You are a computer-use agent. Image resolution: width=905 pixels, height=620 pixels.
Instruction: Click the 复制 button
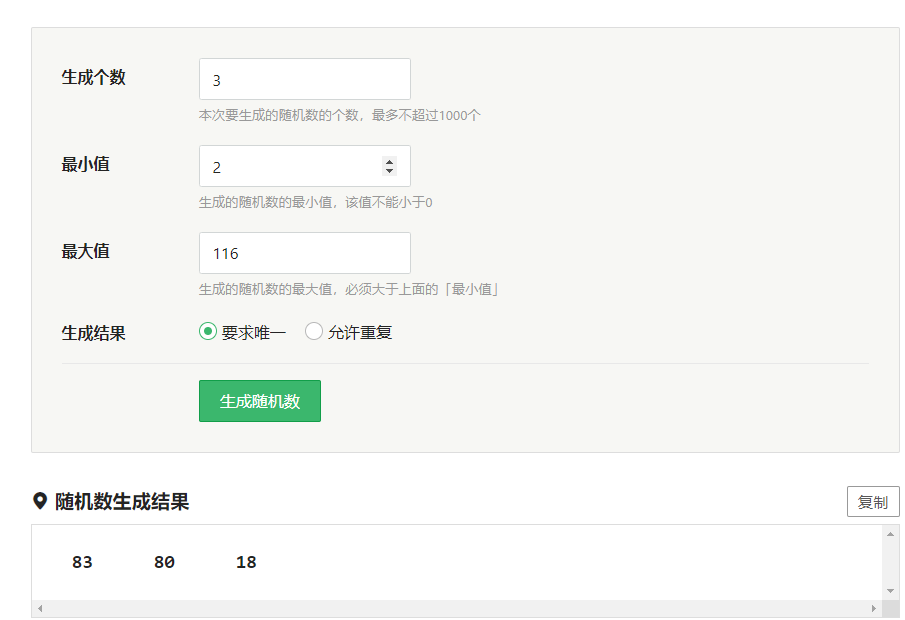tap(873, 502)
